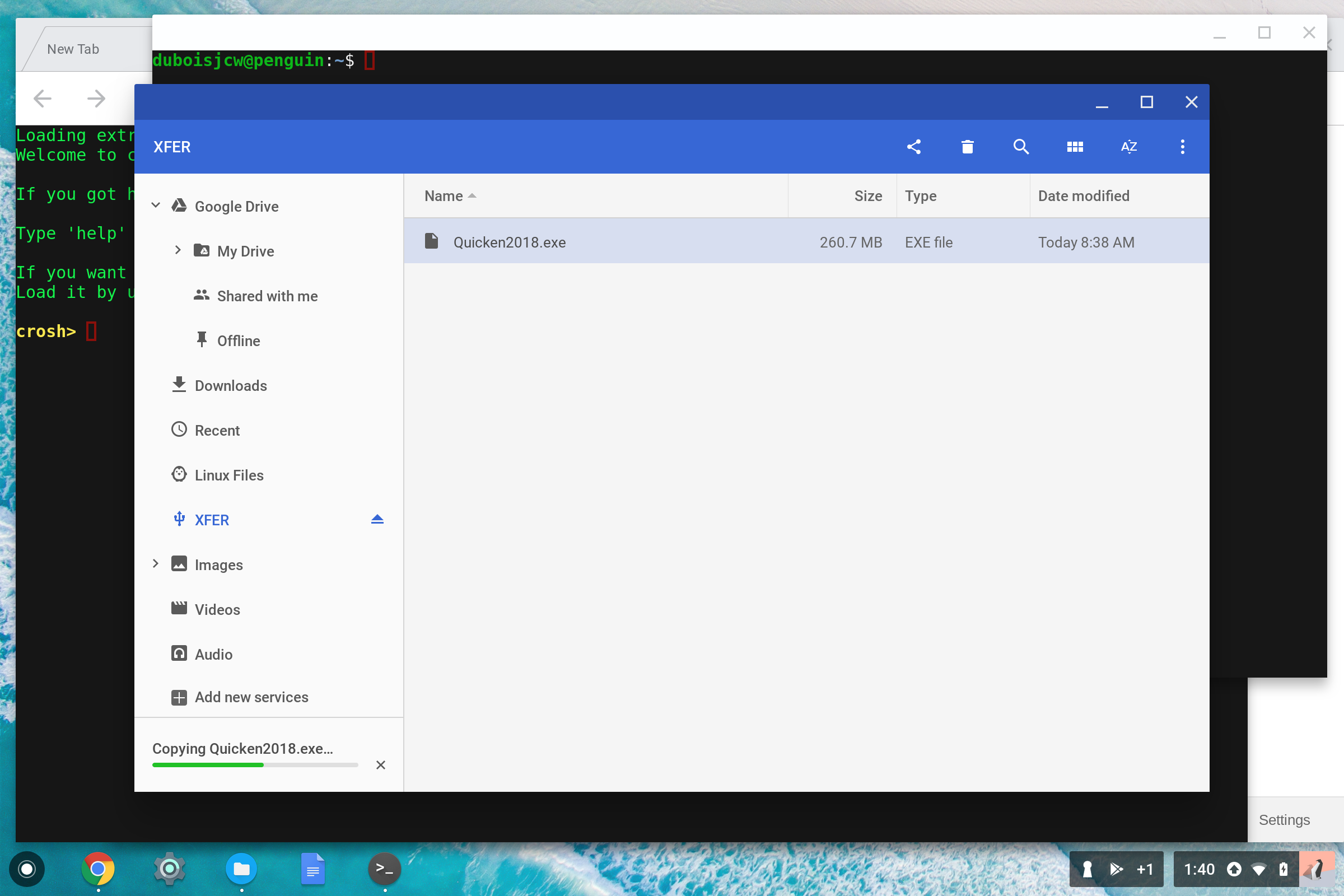
Task: Close the Files app window
Action: coord(1191,102)
